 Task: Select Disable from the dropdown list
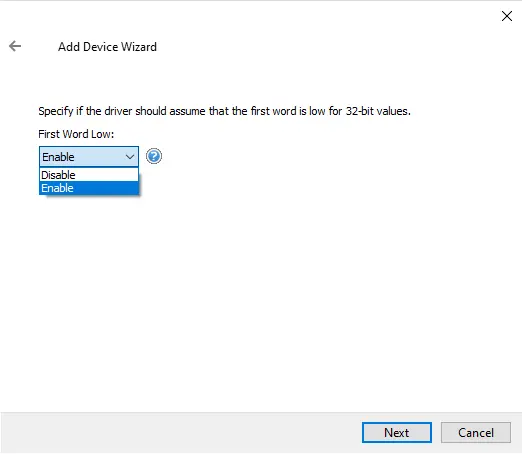pos(89,175)
